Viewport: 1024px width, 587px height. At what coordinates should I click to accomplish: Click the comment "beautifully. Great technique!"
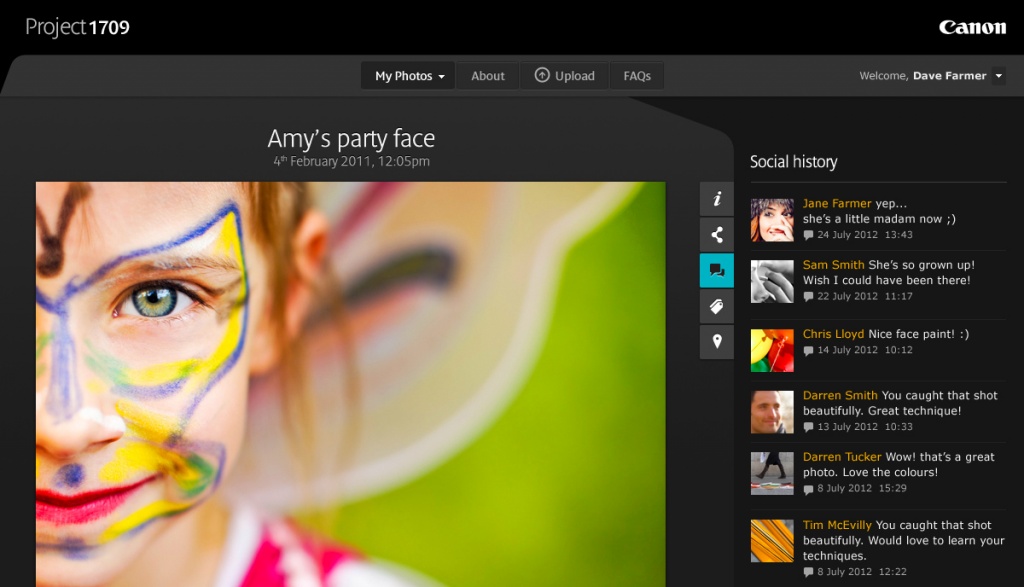point(882,411)
